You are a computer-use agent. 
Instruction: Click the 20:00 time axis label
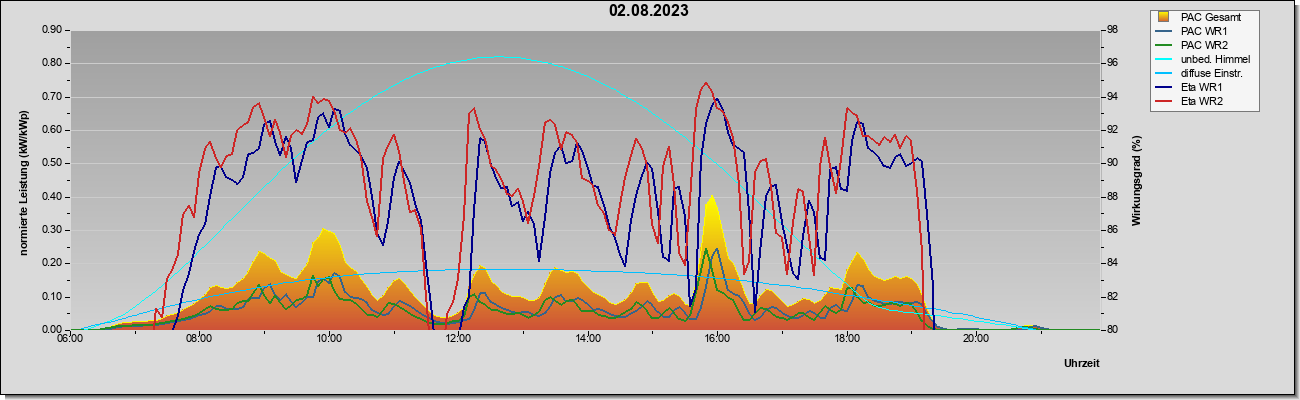click(976, 339)
